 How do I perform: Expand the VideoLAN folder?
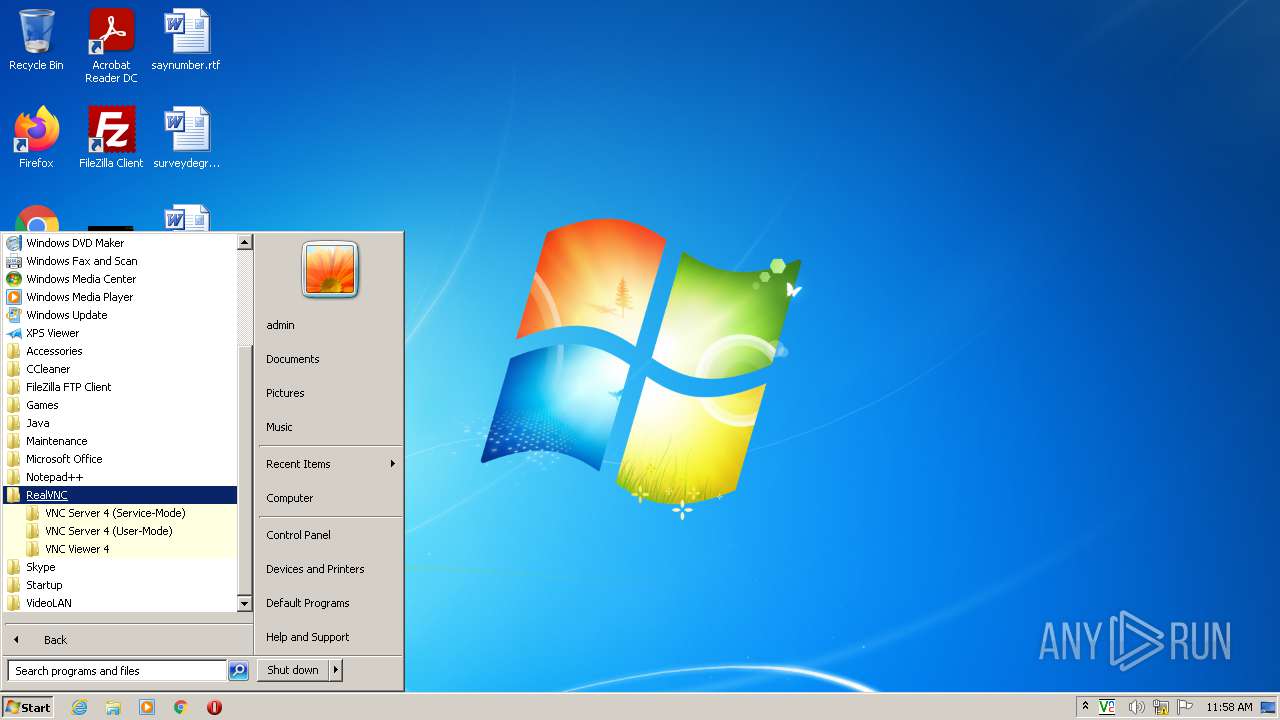pyautogui.click(x=120, y=603)
